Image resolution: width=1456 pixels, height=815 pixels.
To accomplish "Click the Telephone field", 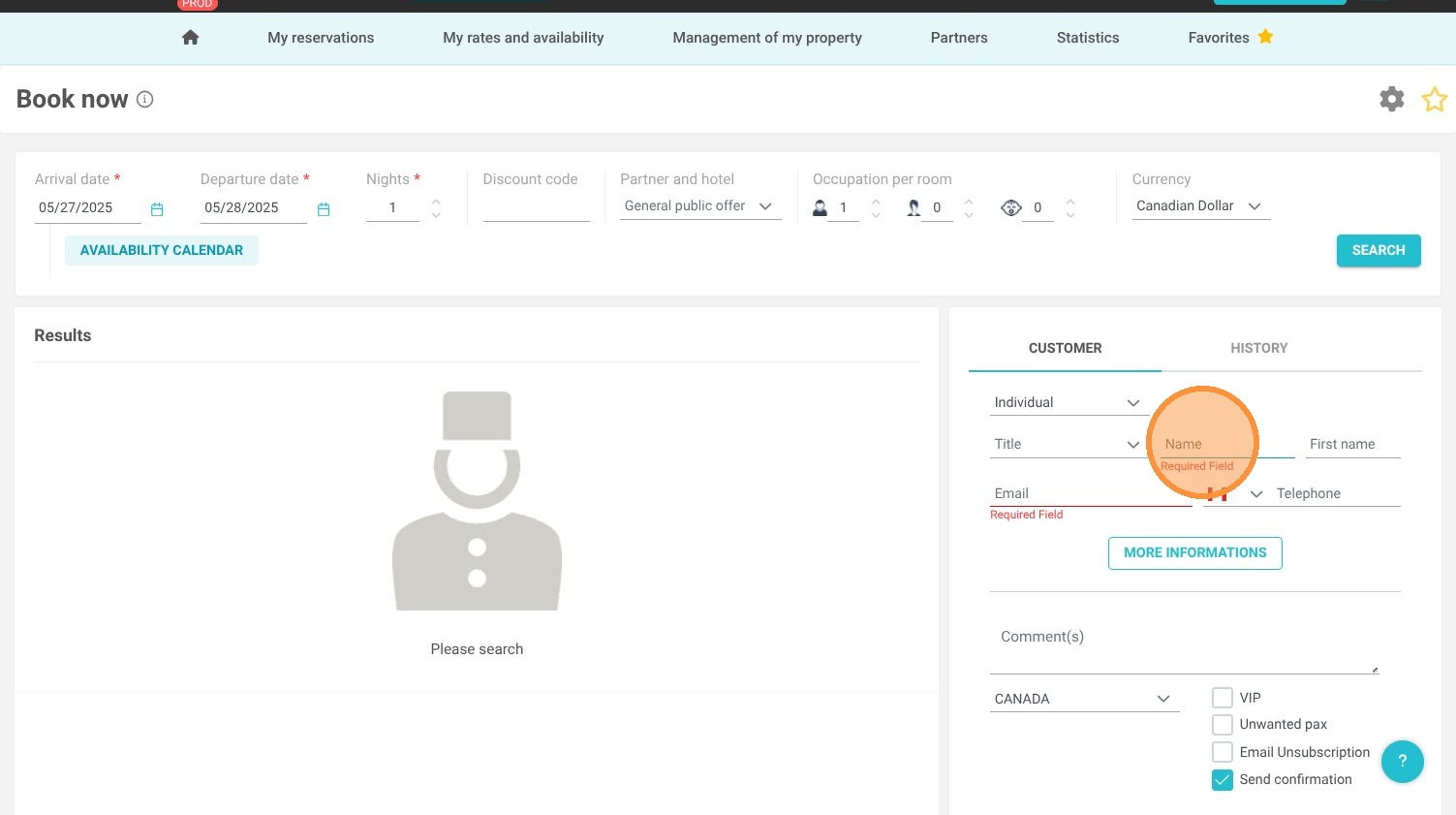I will pyautogui.click(x=1336, y=493).
